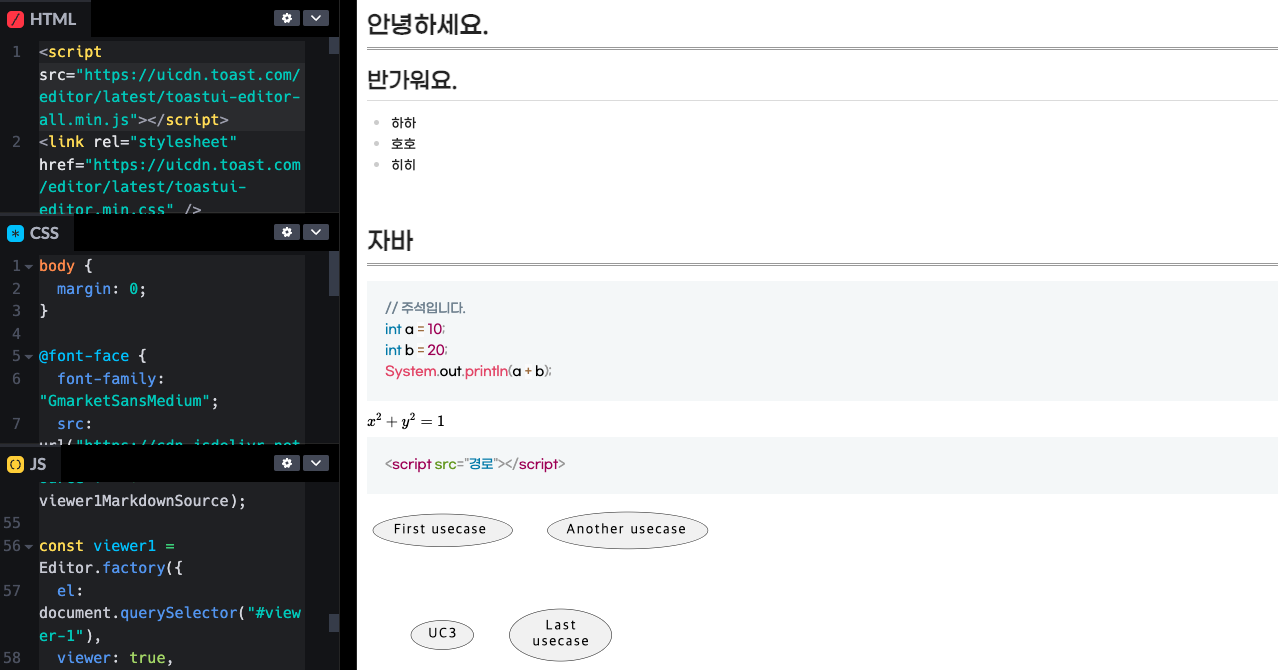Screen dimensions: 1287x670
Task: Click the UC3 ellipse
Action: pos(442,634)
